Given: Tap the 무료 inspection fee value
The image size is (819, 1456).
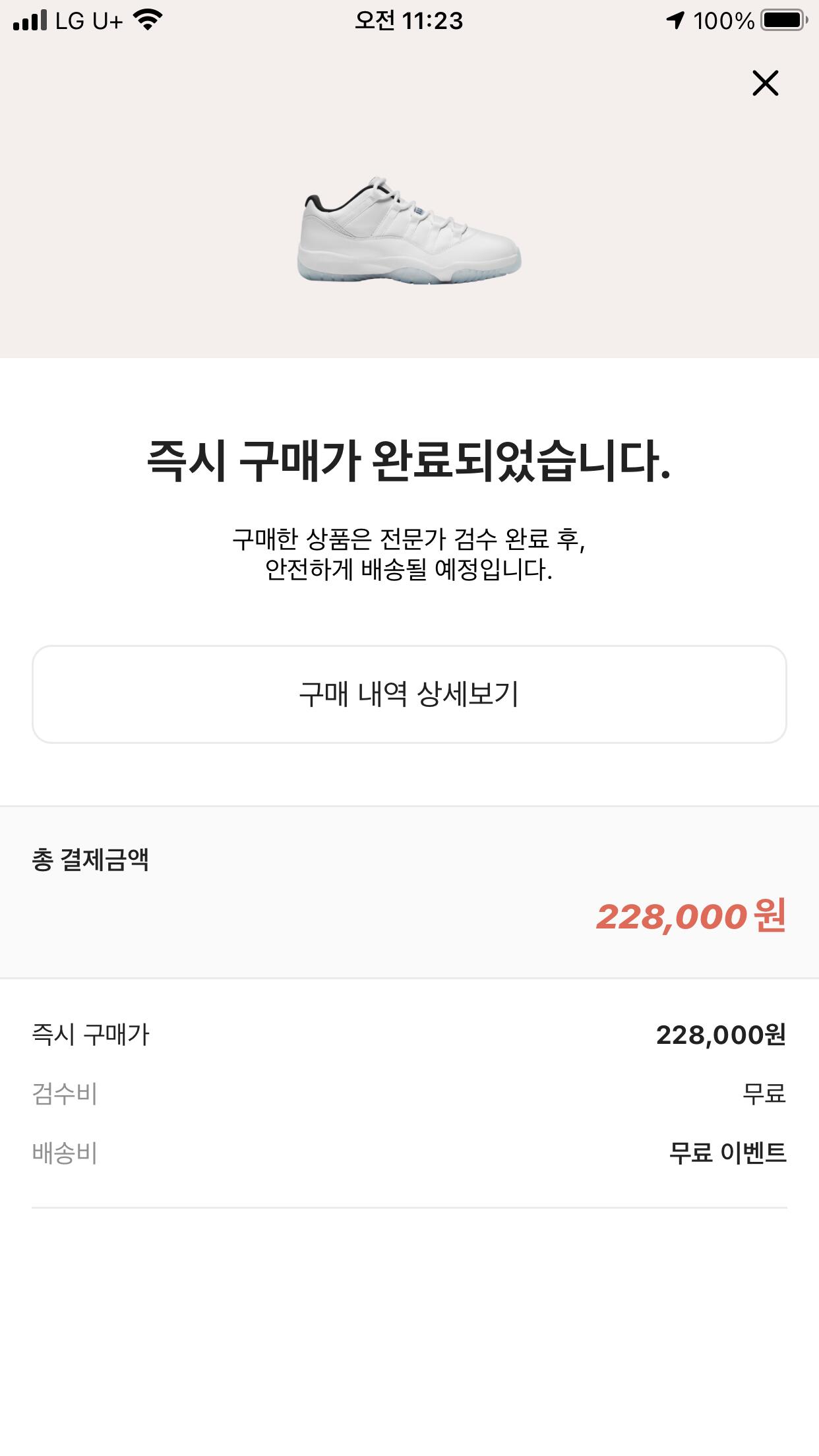Looking at the screenshot, I should [x=764, y=1094].
